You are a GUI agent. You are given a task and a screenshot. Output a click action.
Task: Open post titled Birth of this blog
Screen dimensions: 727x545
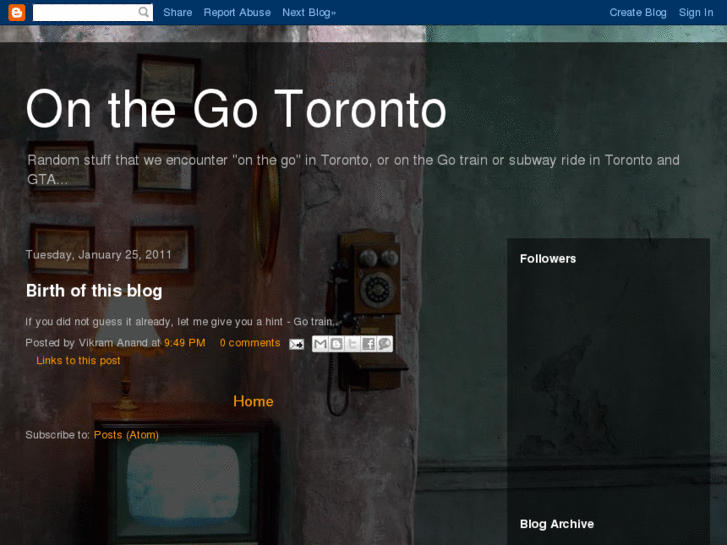pyautogui.click(x=94, y=291)
